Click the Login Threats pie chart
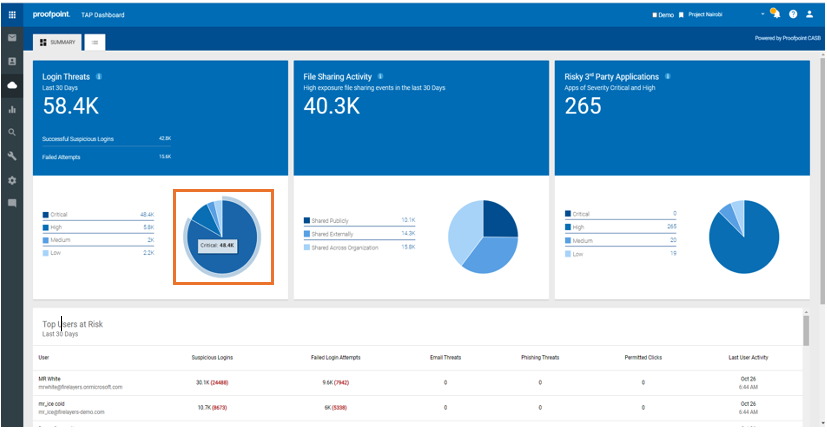The height and width of the screenshot is (436, 827). pos(222,237)
